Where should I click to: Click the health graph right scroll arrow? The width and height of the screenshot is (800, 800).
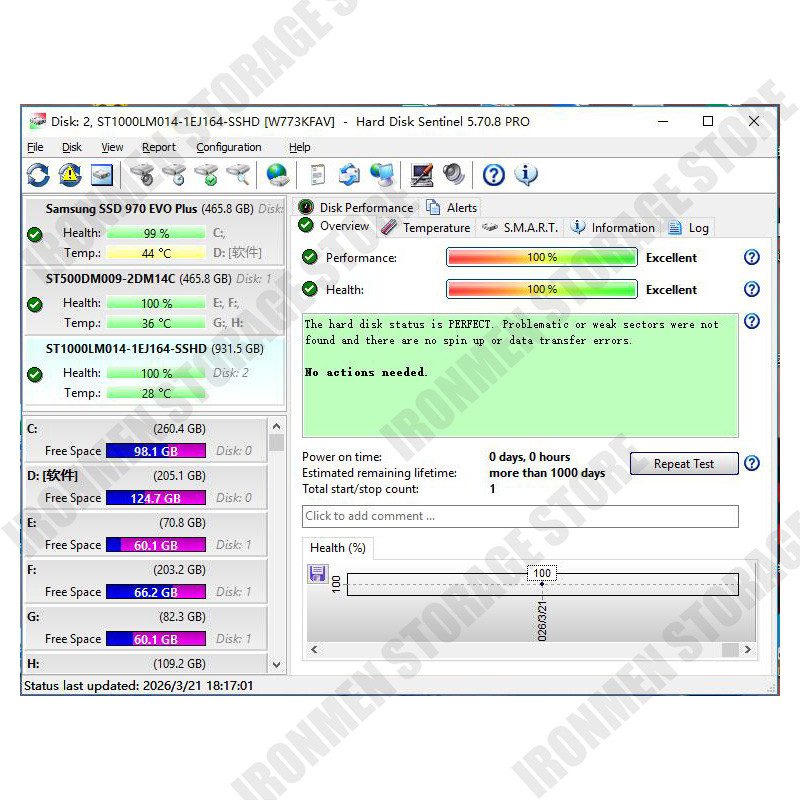(748, 649)
